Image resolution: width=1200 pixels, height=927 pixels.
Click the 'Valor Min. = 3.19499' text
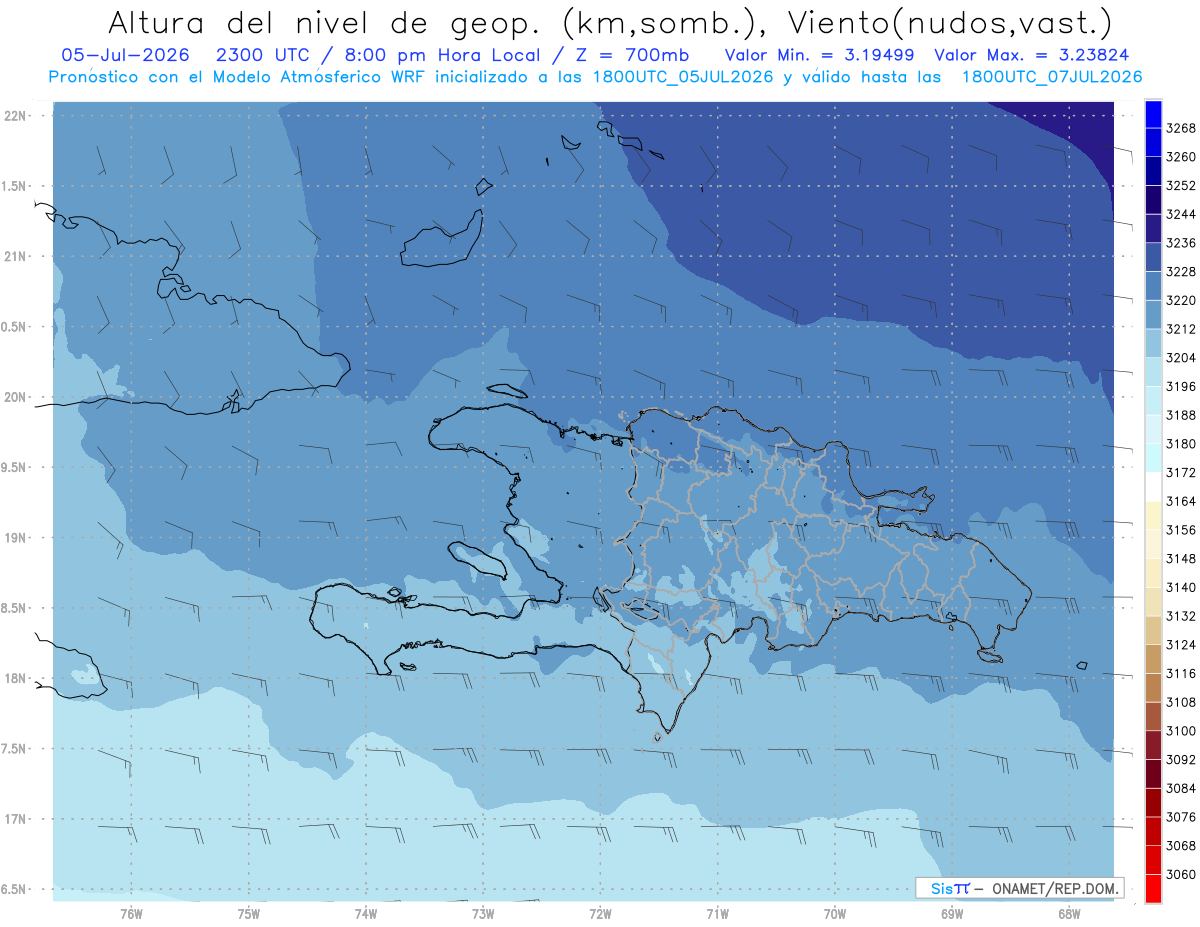point(821,55)
